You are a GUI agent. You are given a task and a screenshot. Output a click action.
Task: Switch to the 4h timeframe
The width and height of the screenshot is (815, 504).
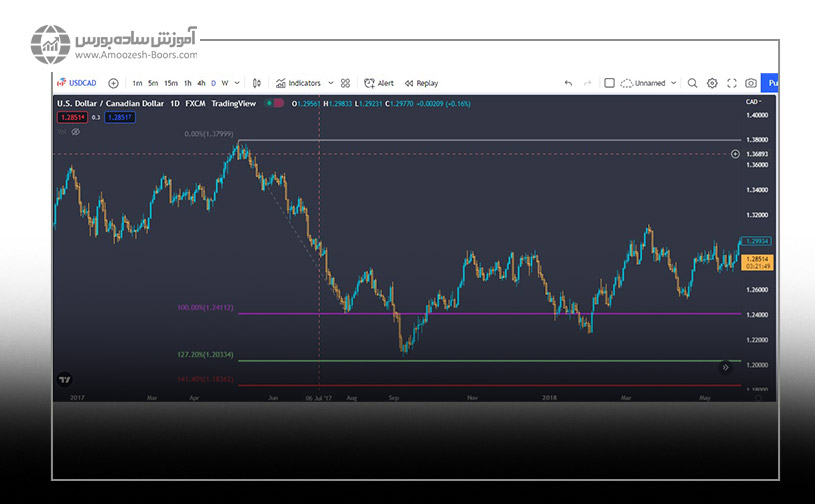click(201, 84)
